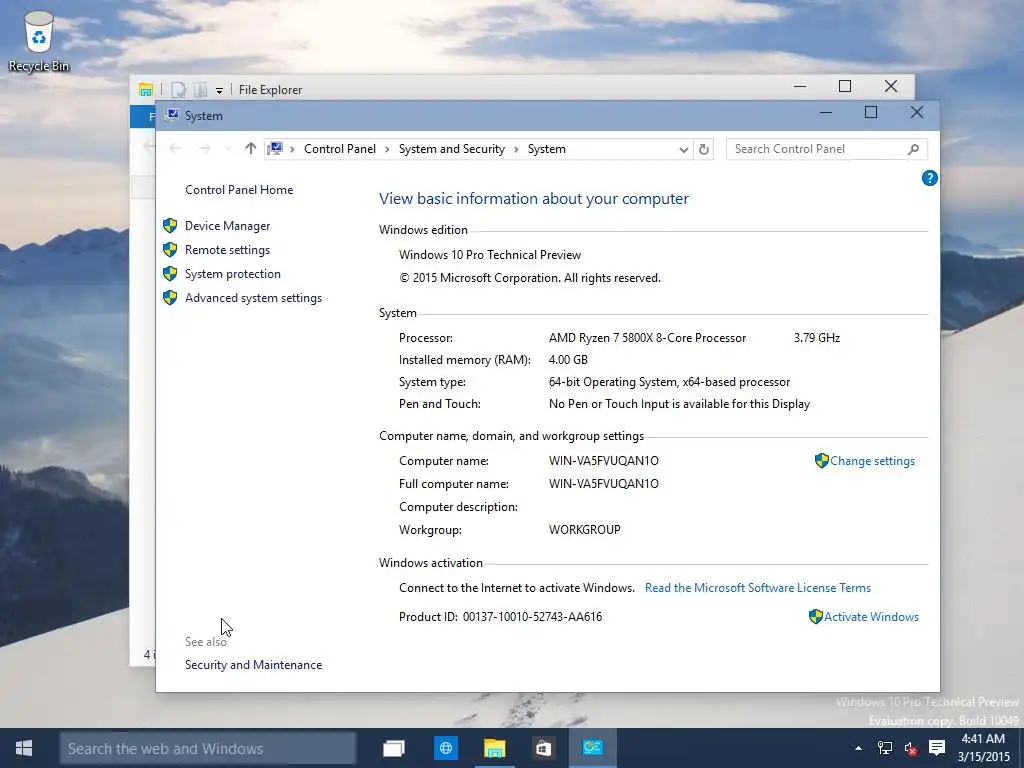The height and width of the screenshot is (768, 1024).
Task: Click the Search Control Panel field
Action: (x=826, y=149)
